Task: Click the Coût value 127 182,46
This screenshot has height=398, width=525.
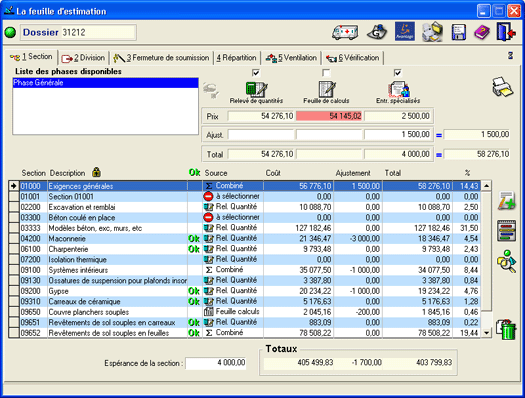Action: pyautogui.click(x=314, y=228)
